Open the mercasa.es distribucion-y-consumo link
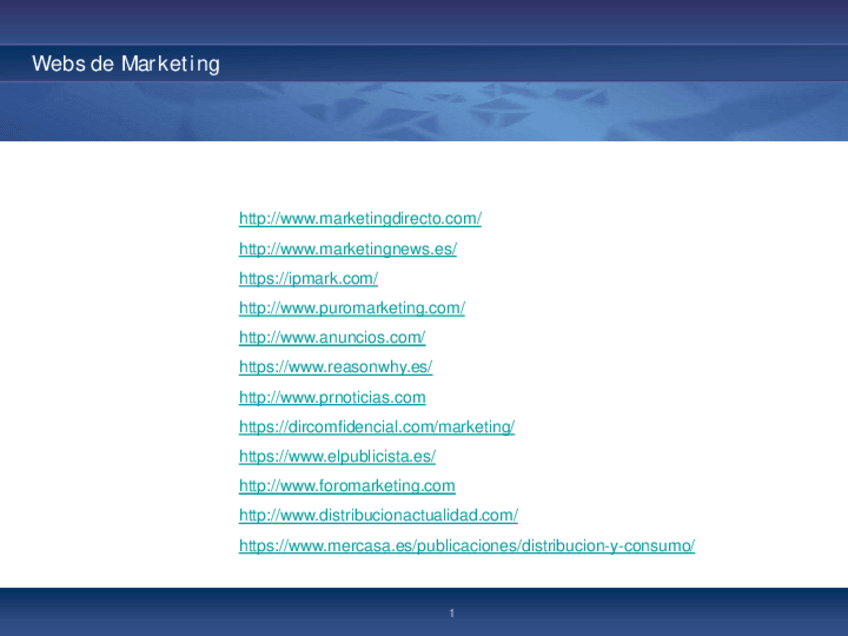 click(x=466, y=545)
